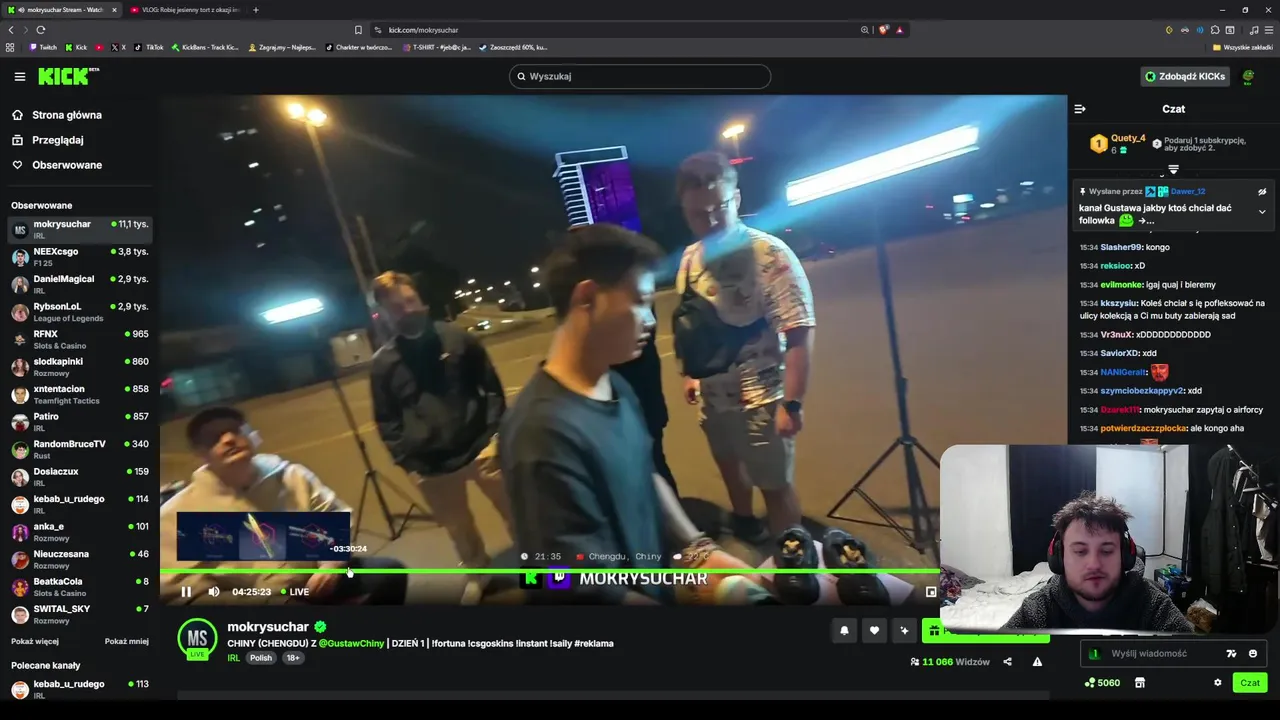Click Zdobądź KICKs button
This screenshot has width=1280, height=720.
tap(1185, 76)
